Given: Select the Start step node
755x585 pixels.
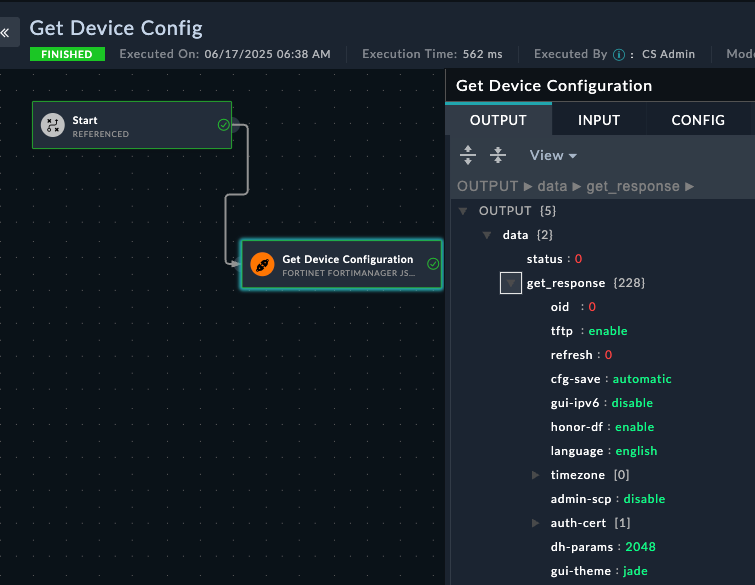Looking at the screenshot, I should tap(132, 125).
